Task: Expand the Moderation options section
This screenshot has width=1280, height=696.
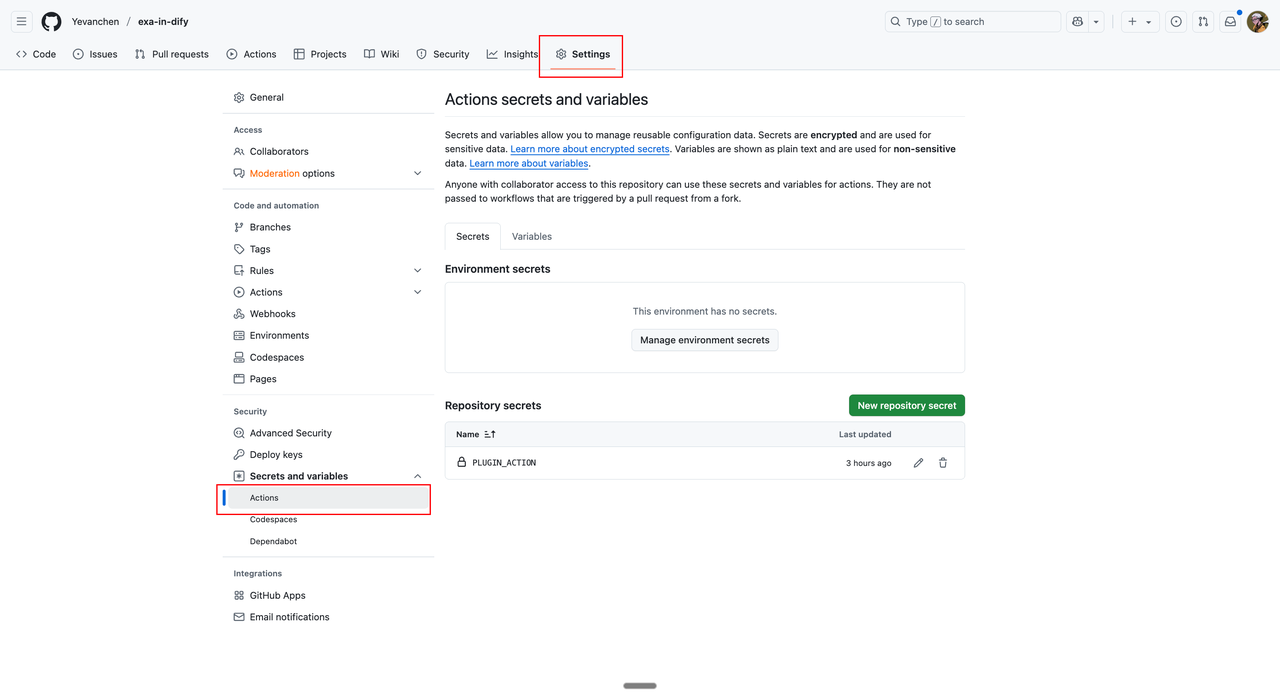Action: tap(417, 173)
